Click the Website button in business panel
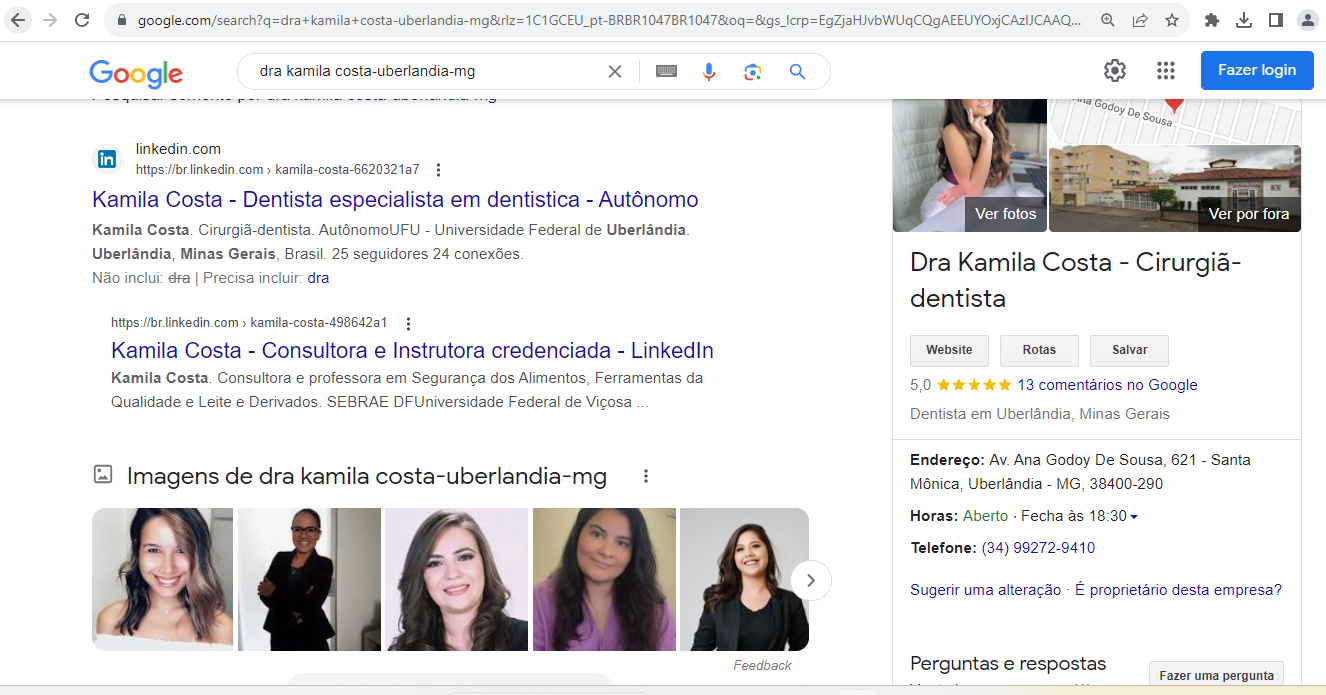Image resolution: width=1326 pixels, height=695 pixels. [949, 350]
